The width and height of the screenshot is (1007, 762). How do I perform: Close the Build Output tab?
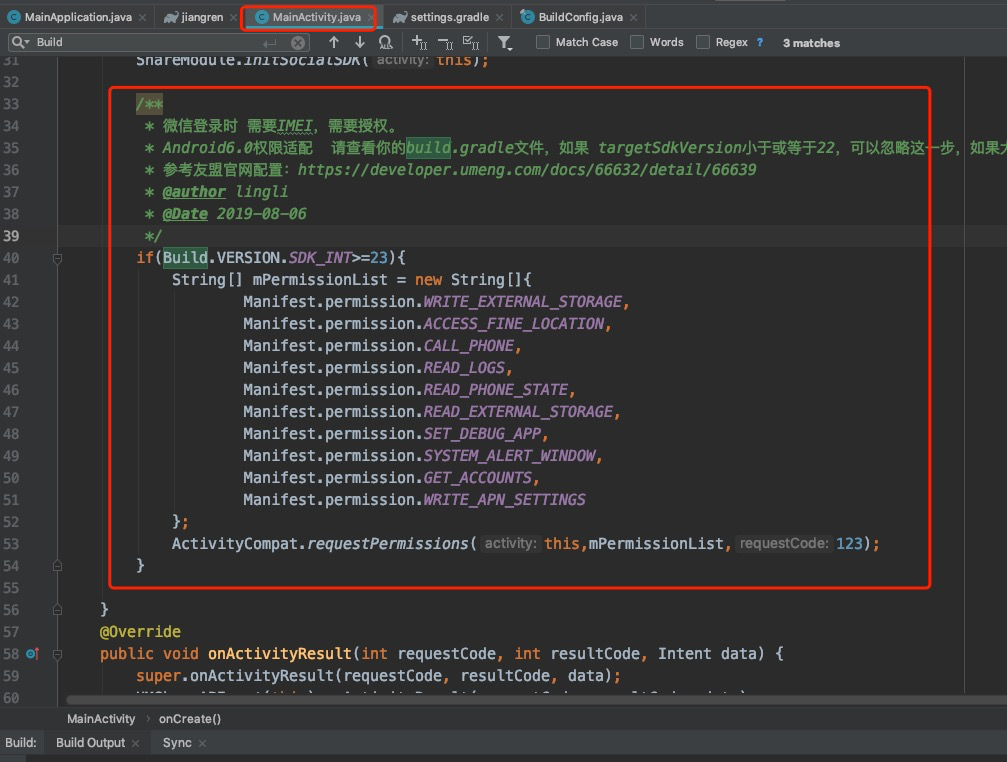point(136,743)
